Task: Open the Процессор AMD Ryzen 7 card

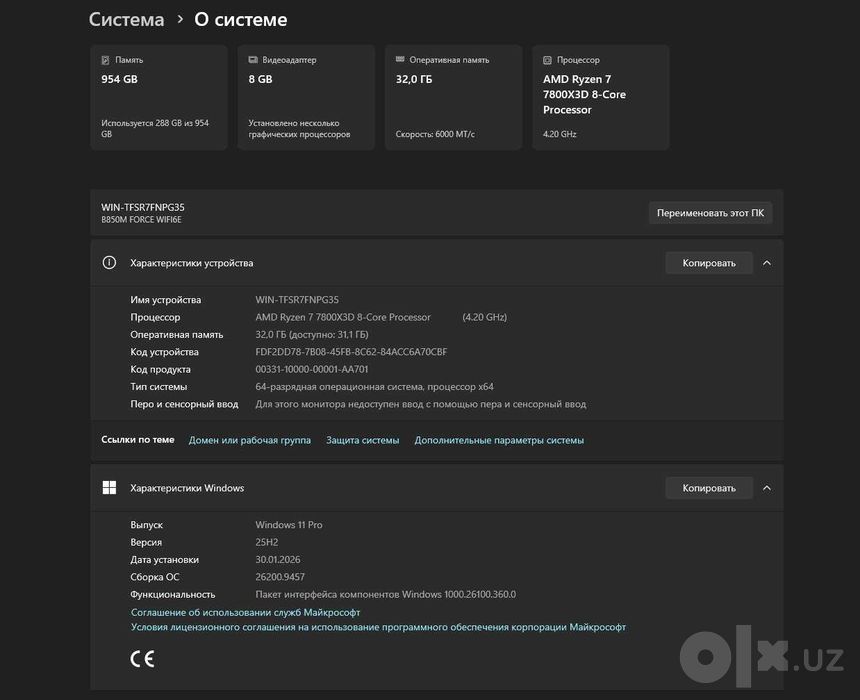Action: [601, 97]
